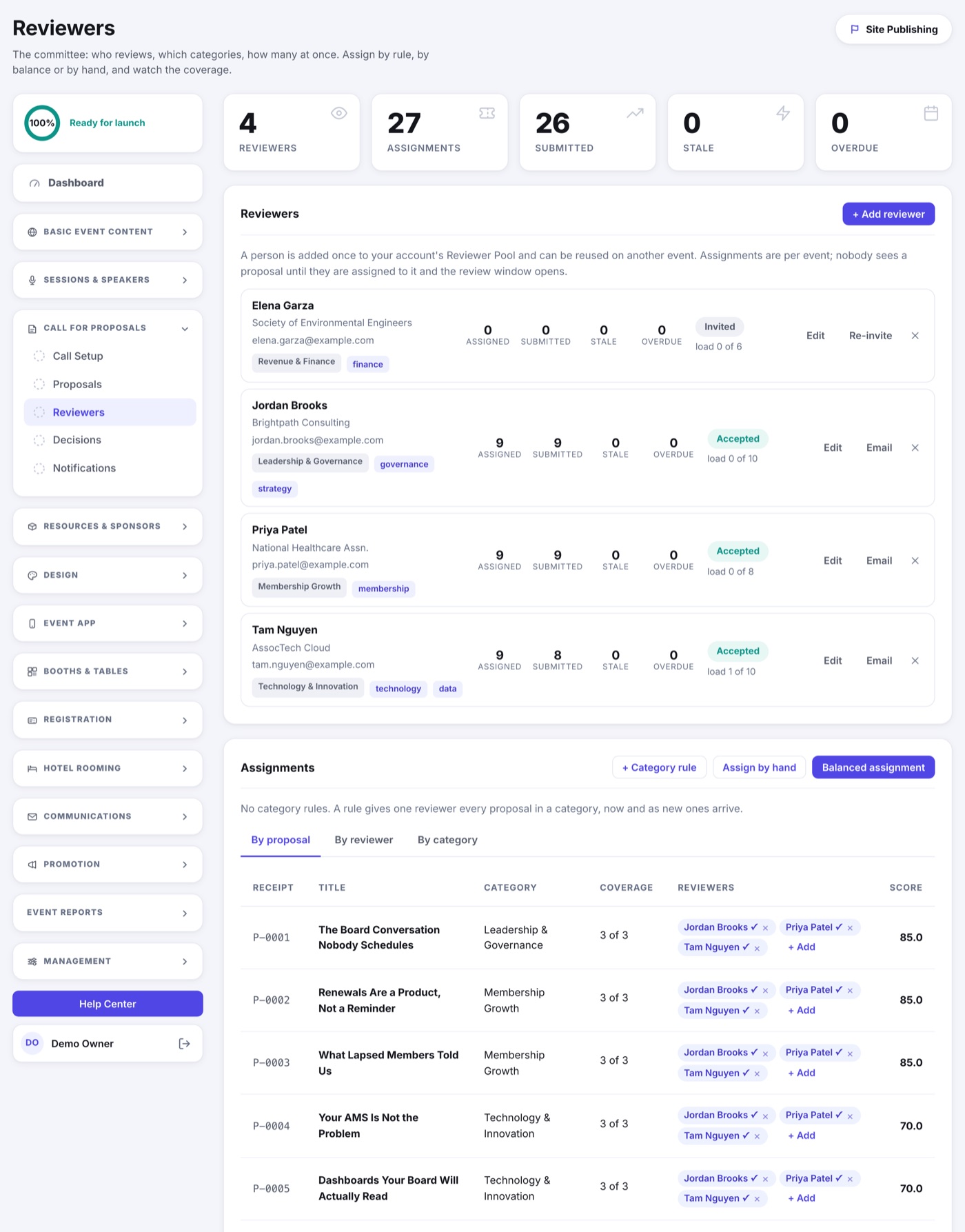This screenshot has width=965, height=1232.
Task: Click the Add reviewer button
Action: click(x=888, y=214)
